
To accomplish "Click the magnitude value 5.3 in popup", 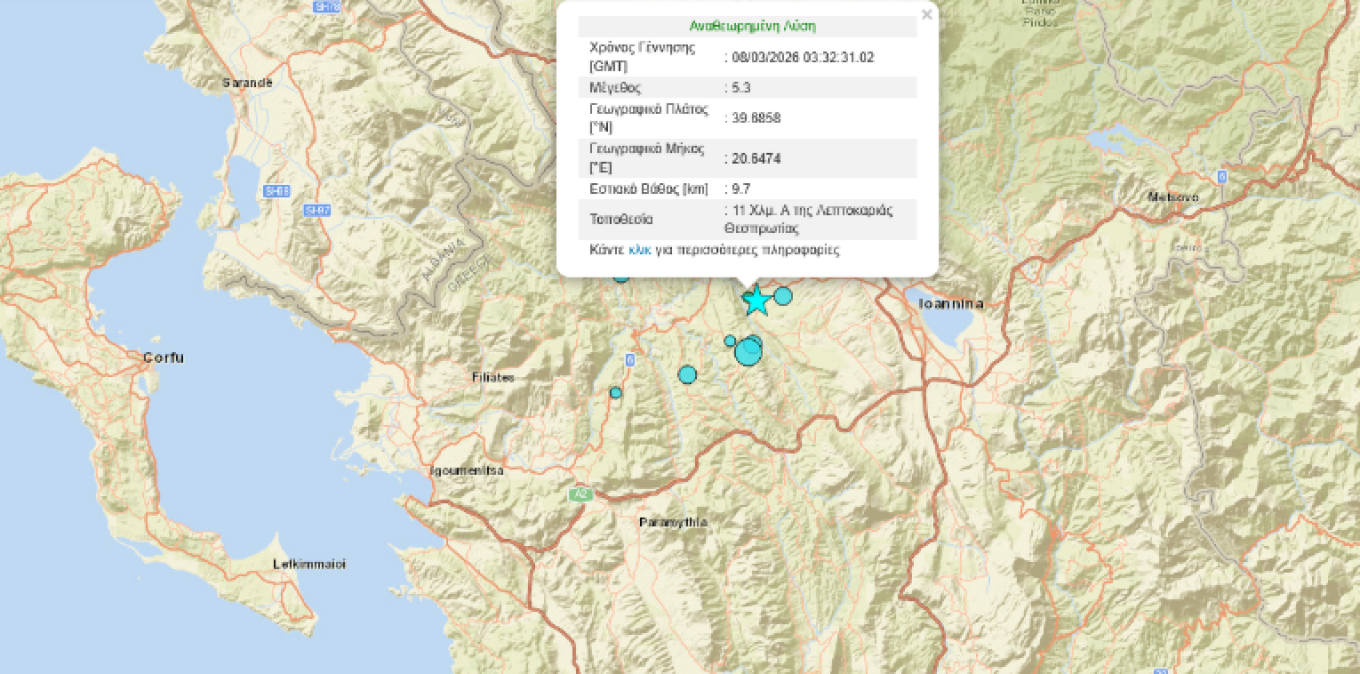I will click(x=741, y=87).
